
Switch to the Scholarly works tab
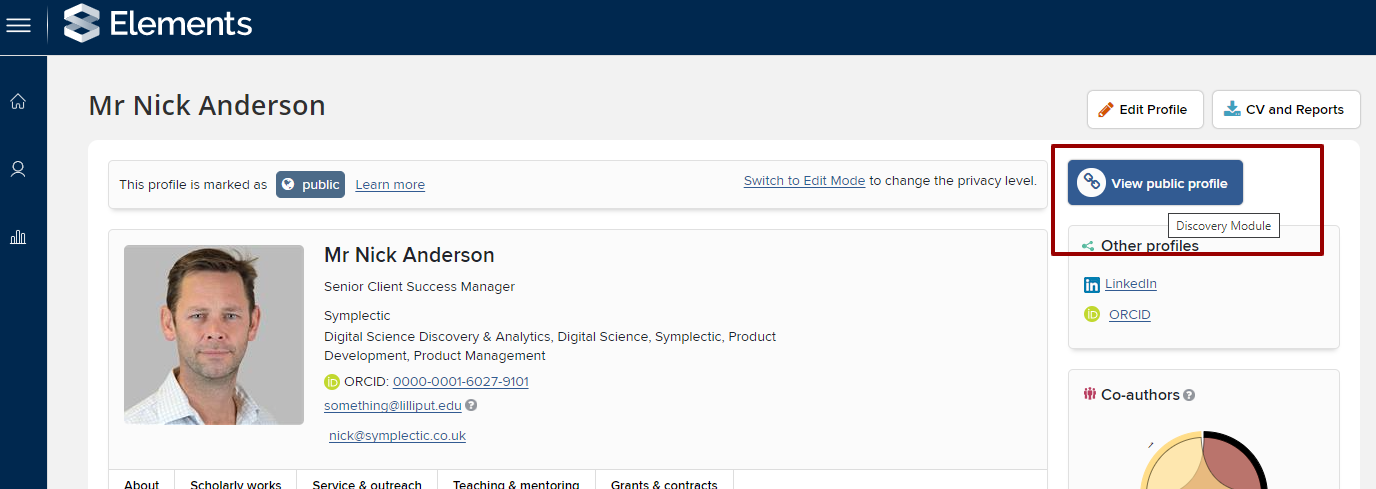click(x=236, y=484)
